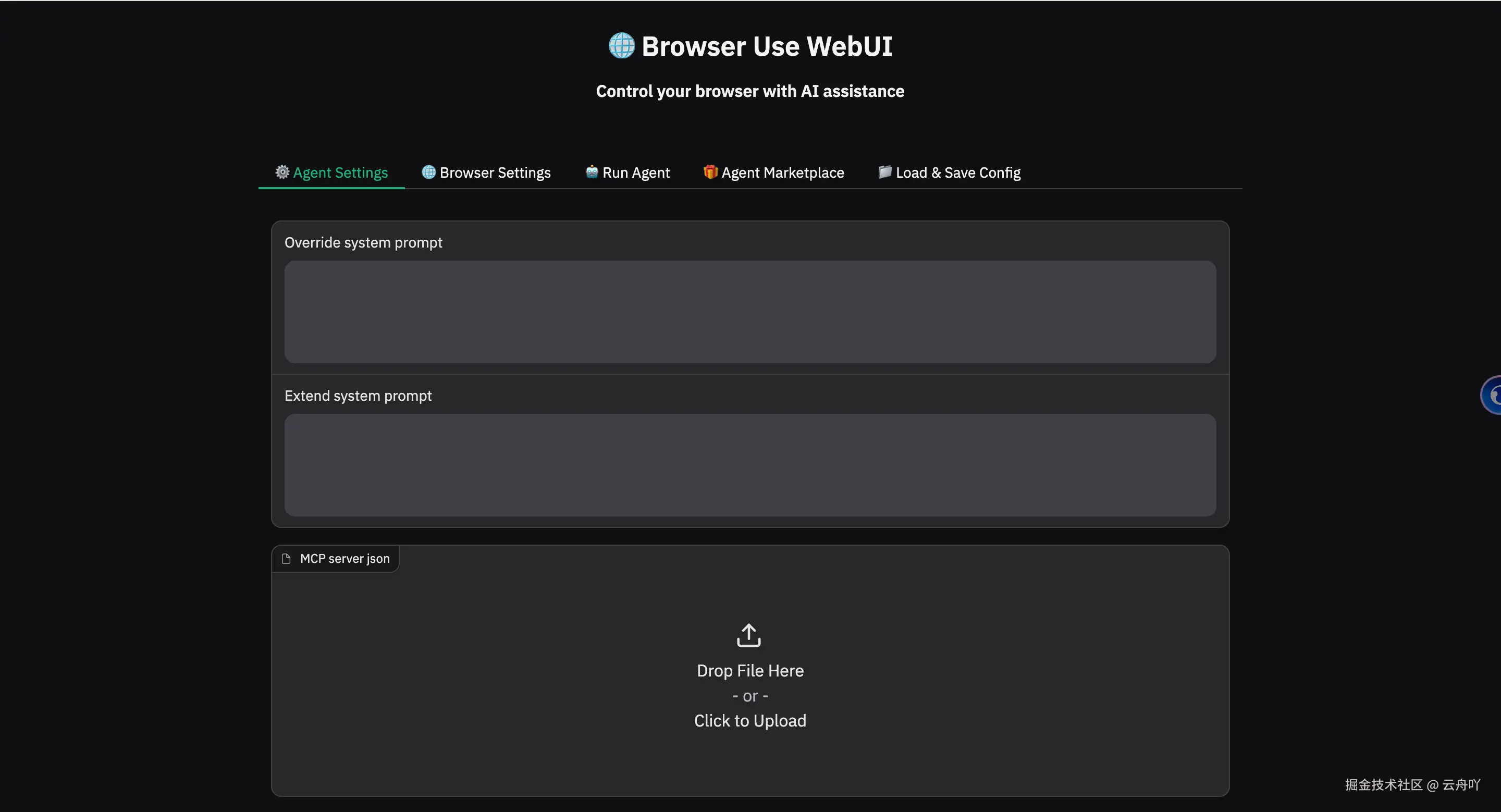Click the folder icon on Load & Save Config tab
The height and width of the screenshot is (812, 1501).
(884, 172)
